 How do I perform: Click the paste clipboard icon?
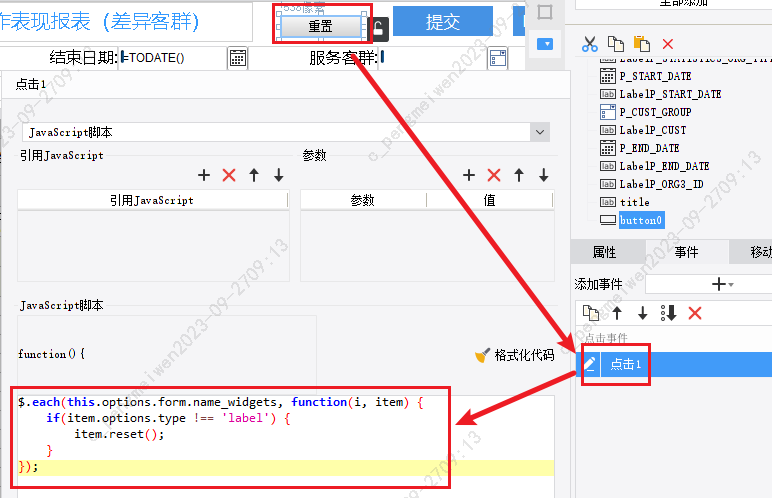pos(642,44)
